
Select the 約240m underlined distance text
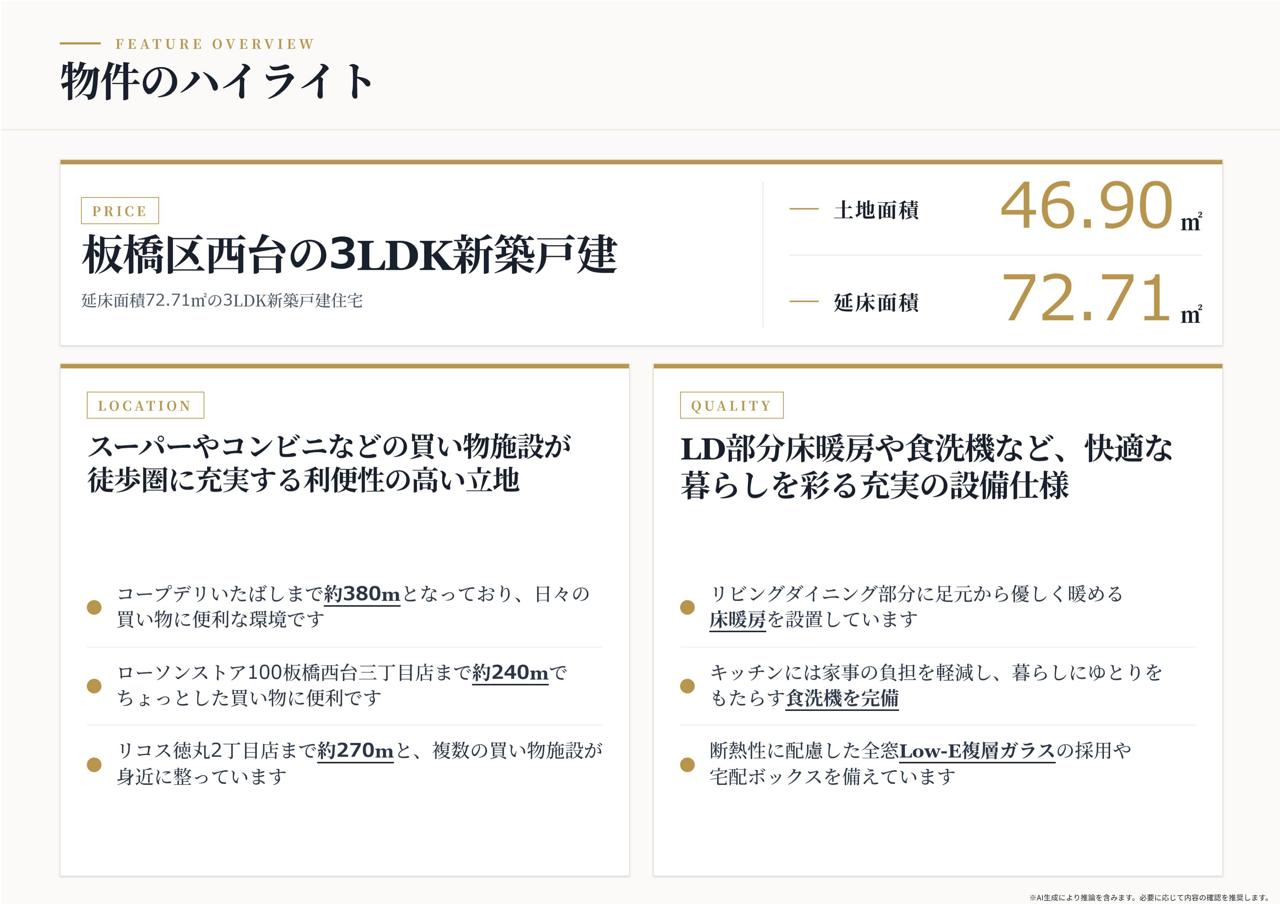[x=510, y=673]
